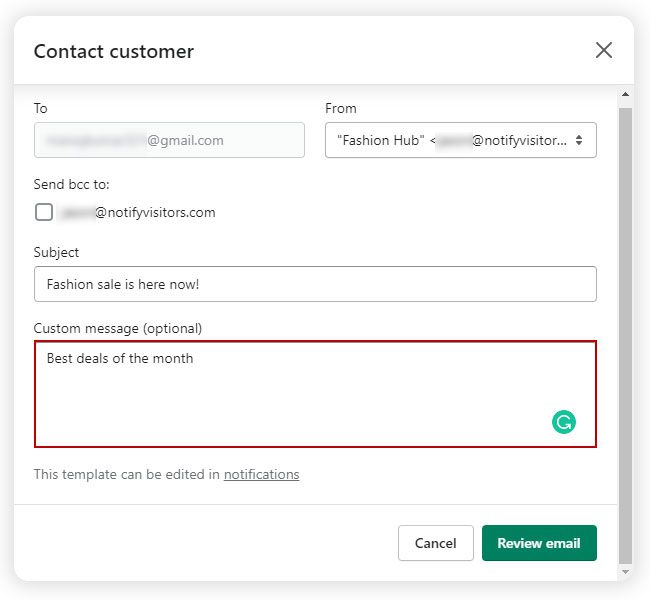Click the dialog's vertical scrollbar thumb

pos(625,330)
